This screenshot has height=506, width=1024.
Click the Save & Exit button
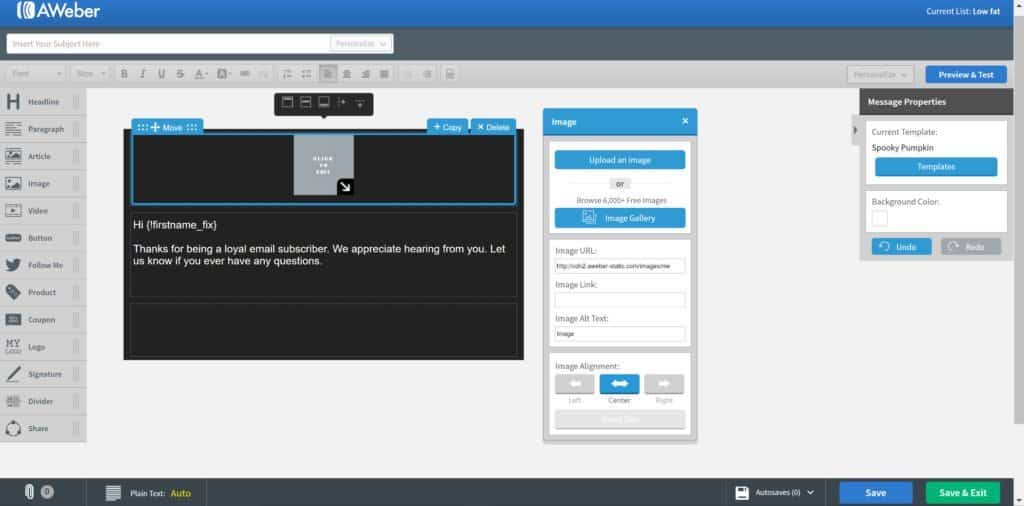(x=963, y=492)
